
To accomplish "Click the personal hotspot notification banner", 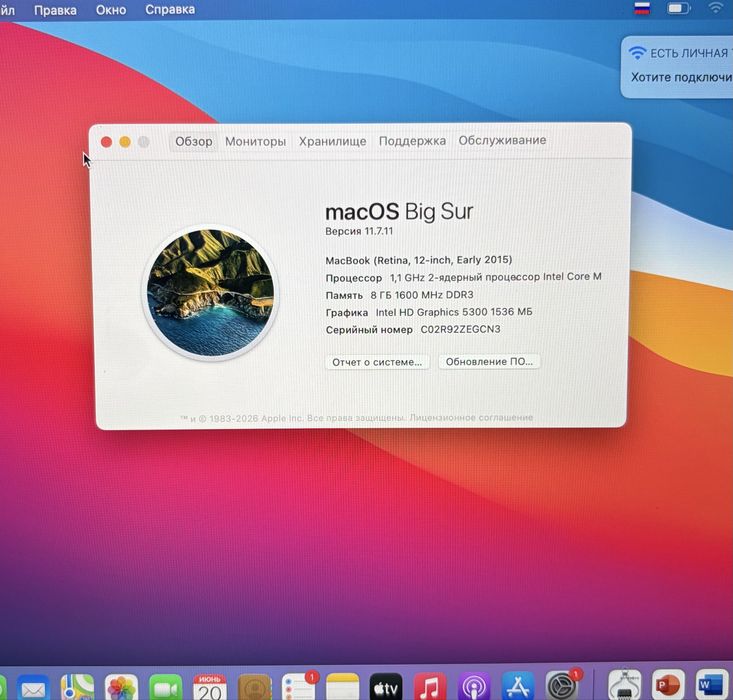I will pyautogui.click(x=677, y=67).
